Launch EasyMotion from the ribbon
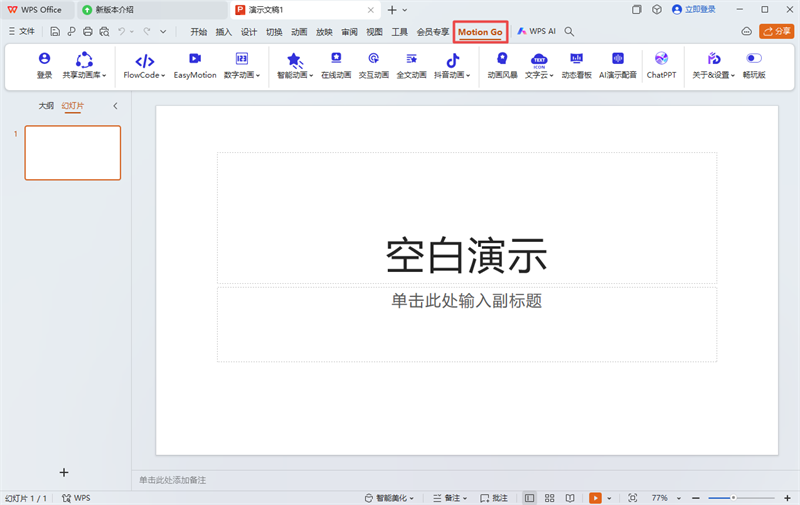This screenshot has height=505, width=800. click(x=195, y=66)
